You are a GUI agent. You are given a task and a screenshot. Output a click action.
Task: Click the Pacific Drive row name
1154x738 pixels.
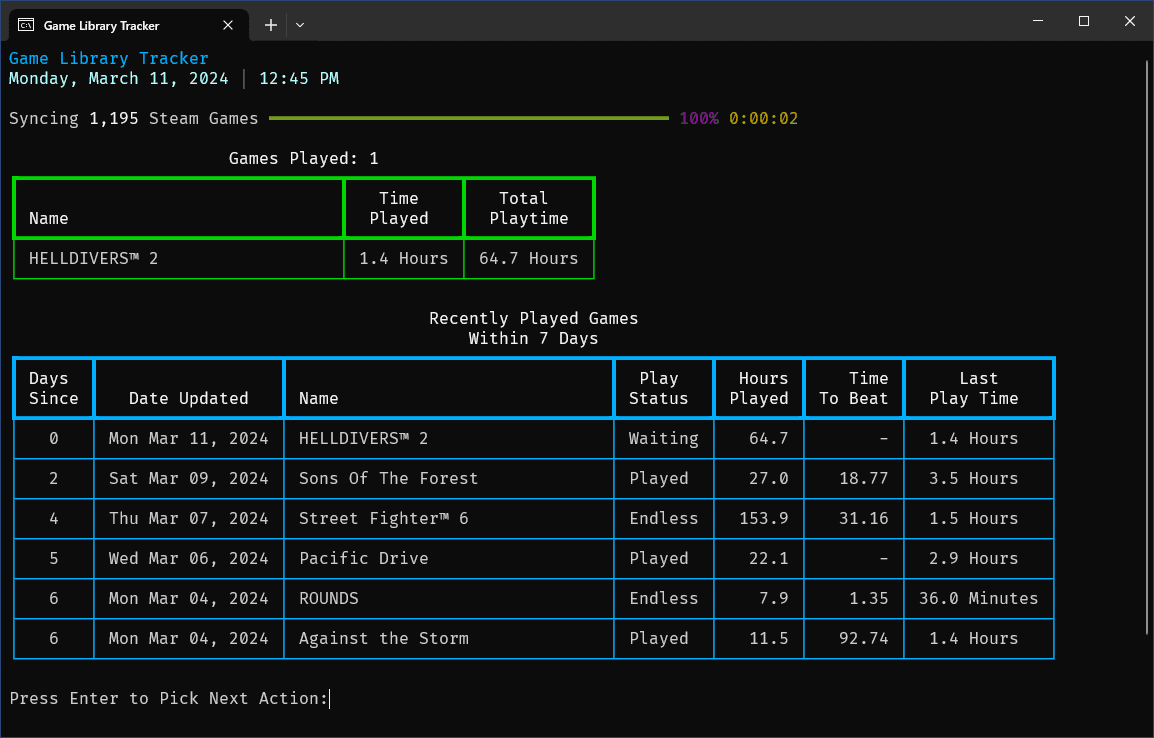pyautogui.click(x=364, y=558)
